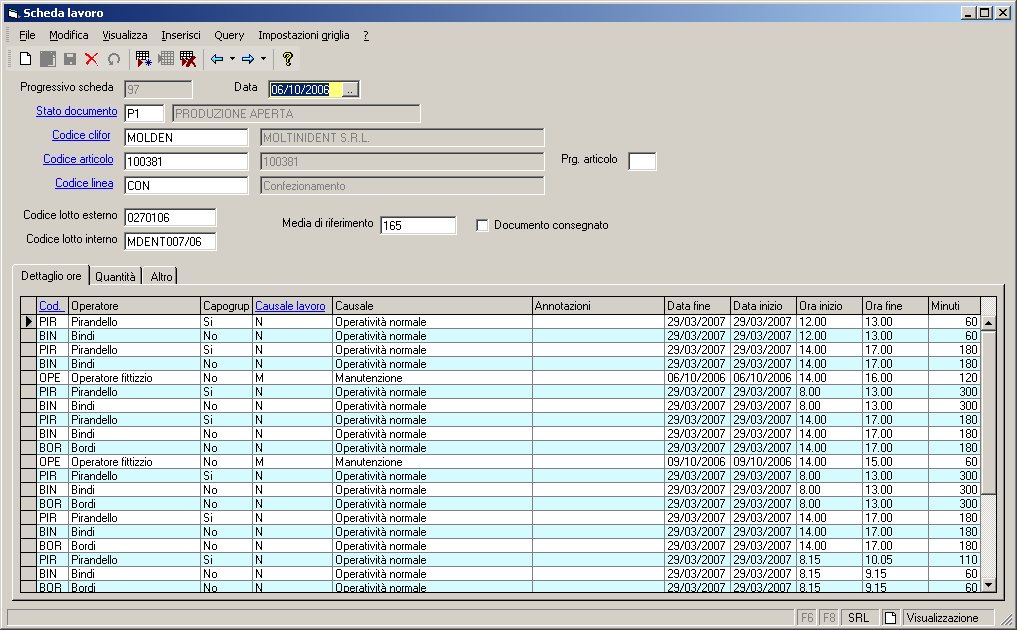Click the document icon in the status bar
The height and width of the screenshot is (630, 1017).
889,617
